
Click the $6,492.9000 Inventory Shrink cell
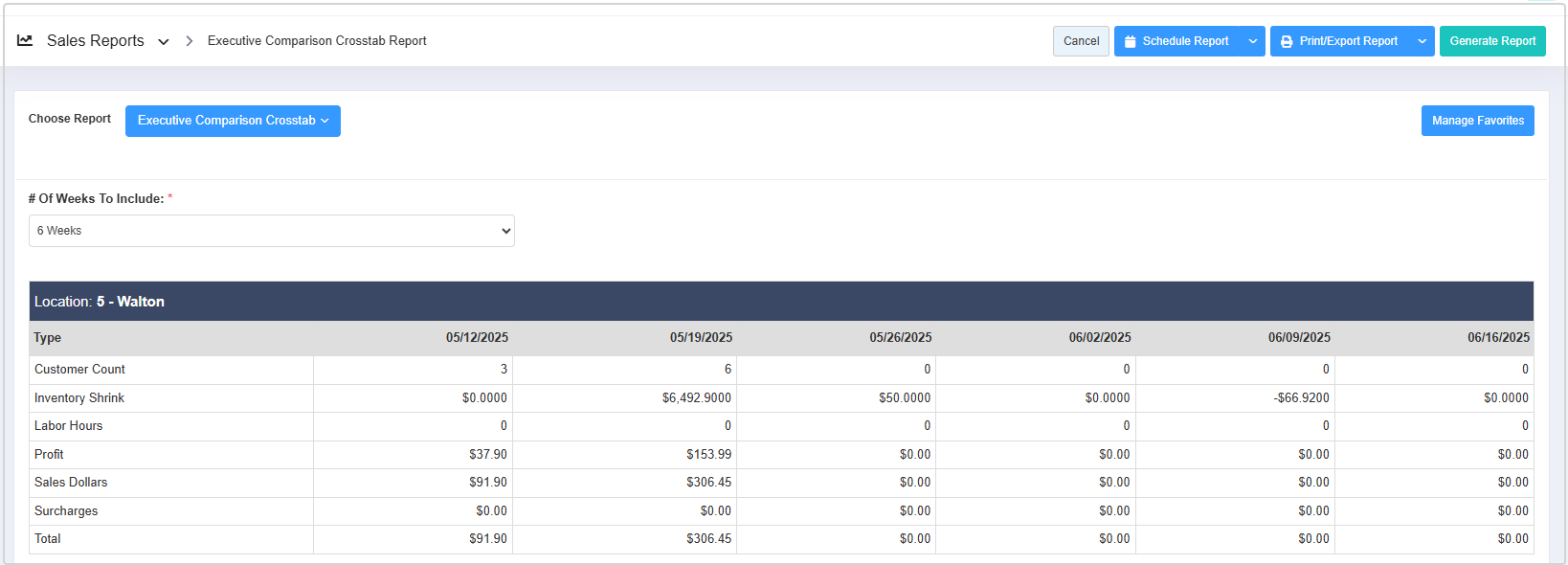tap(696, 398)
